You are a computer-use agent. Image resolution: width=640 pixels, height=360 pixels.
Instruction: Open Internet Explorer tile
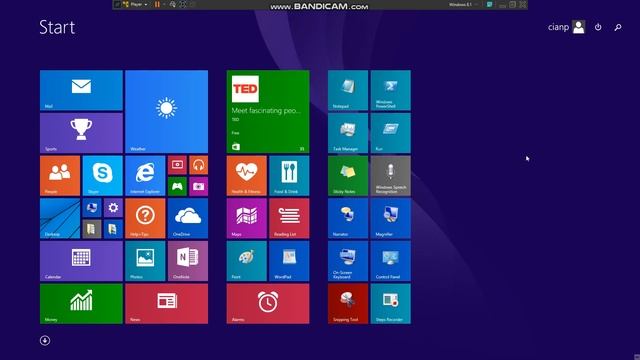click(x=145, y=176)
